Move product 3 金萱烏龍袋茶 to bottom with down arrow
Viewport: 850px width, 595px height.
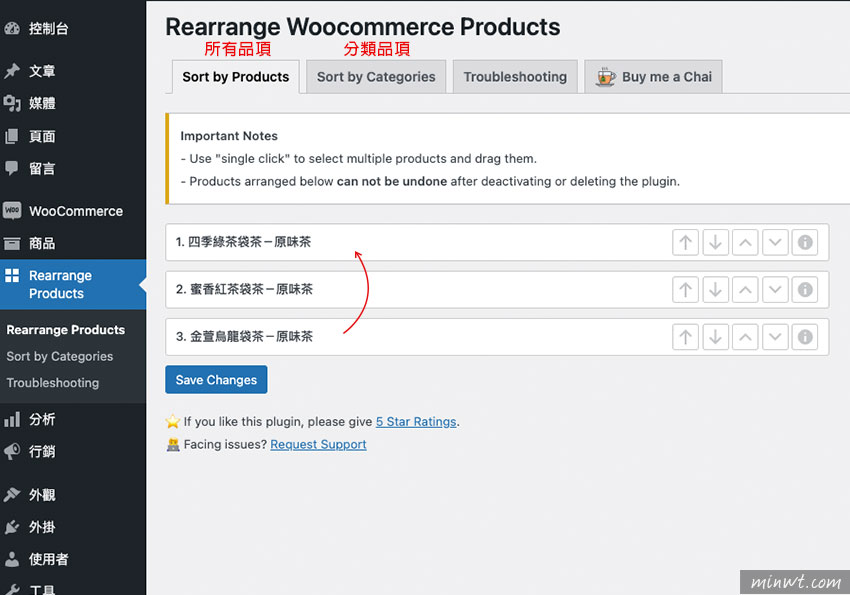click(715, 337)
